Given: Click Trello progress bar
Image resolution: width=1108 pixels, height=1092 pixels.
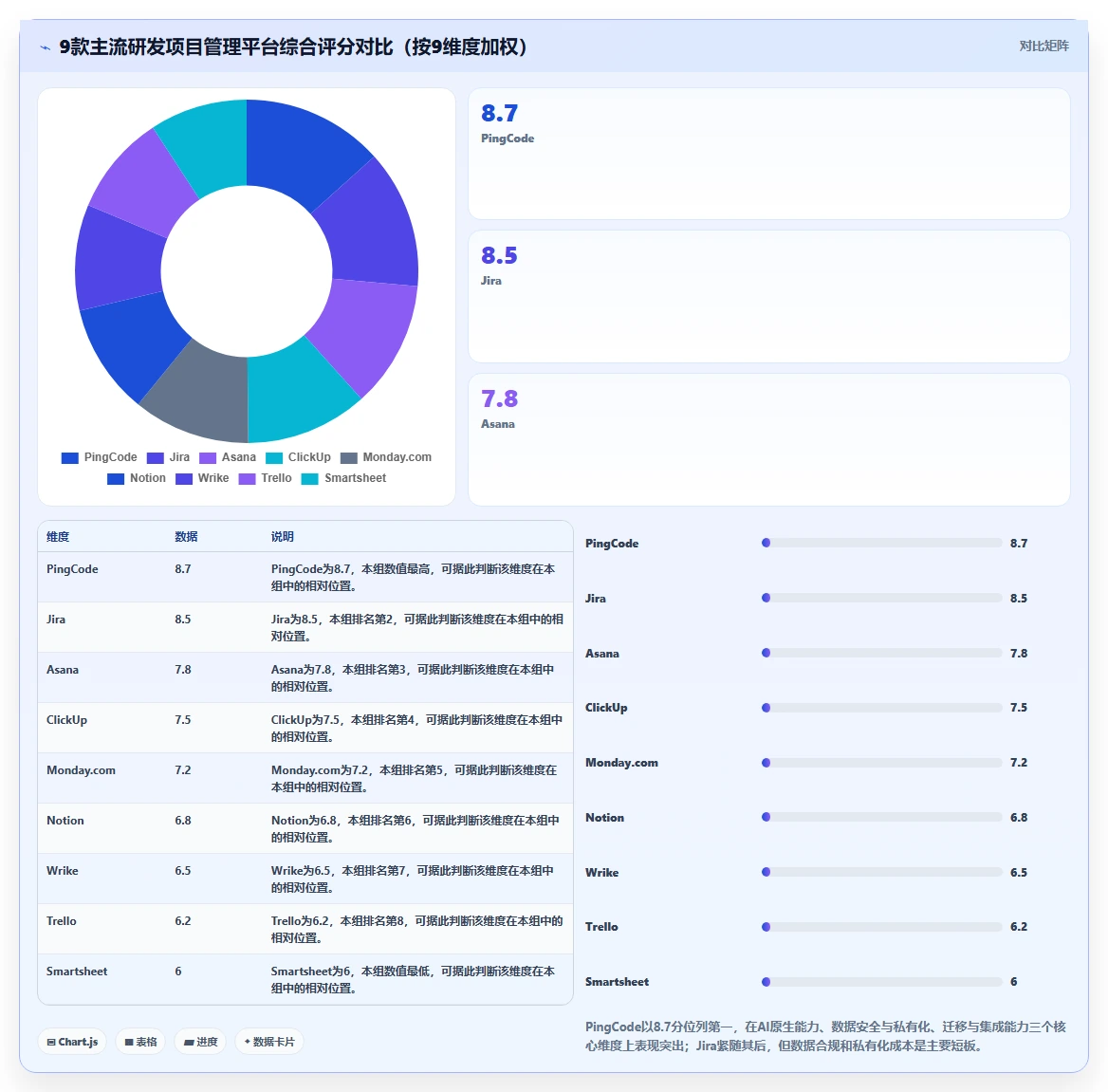Looking at the screenshot, I should coord(882,927).
